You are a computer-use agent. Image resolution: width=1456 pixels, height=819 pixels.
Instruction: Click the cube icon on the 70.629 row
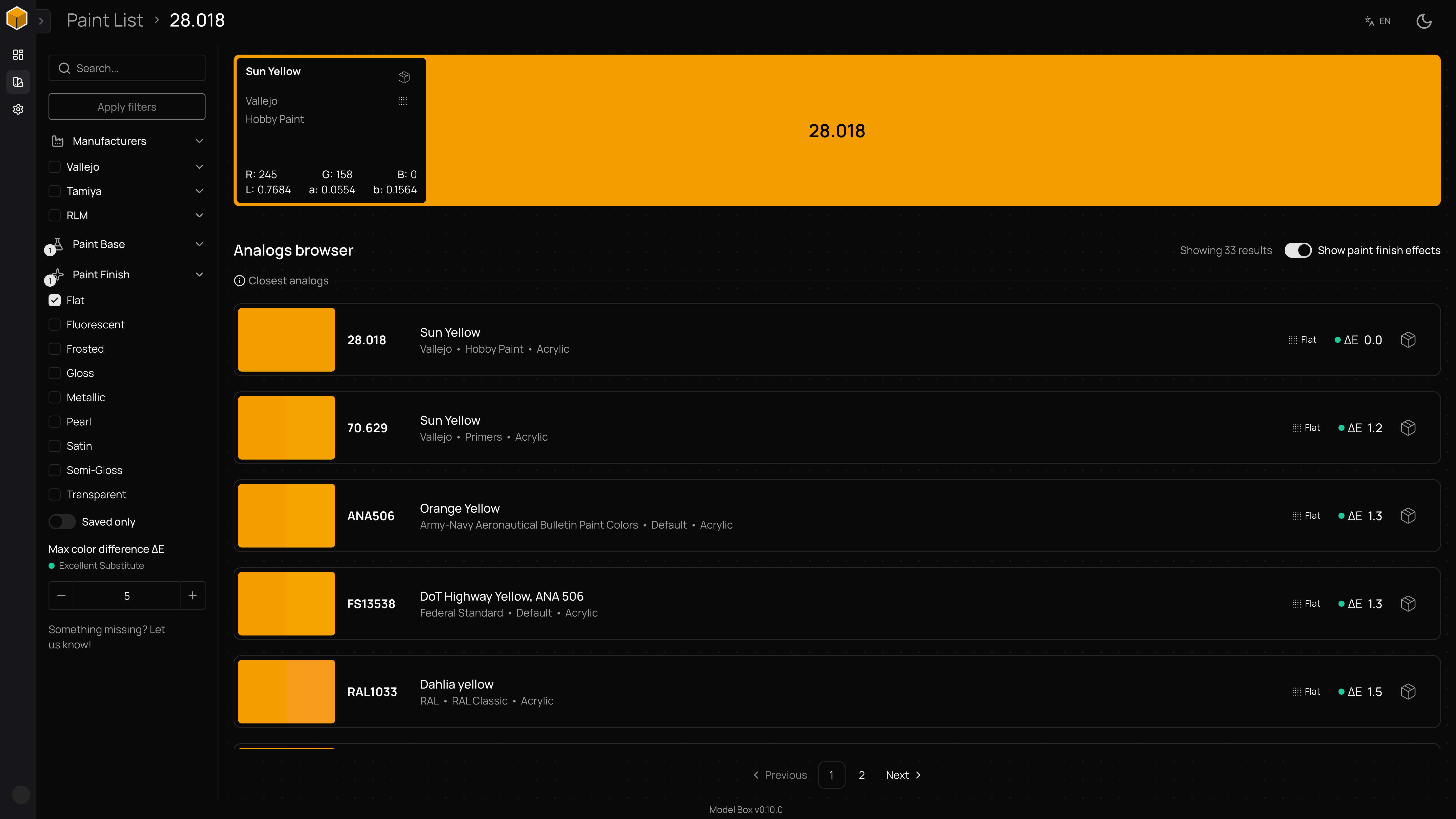1408,428
